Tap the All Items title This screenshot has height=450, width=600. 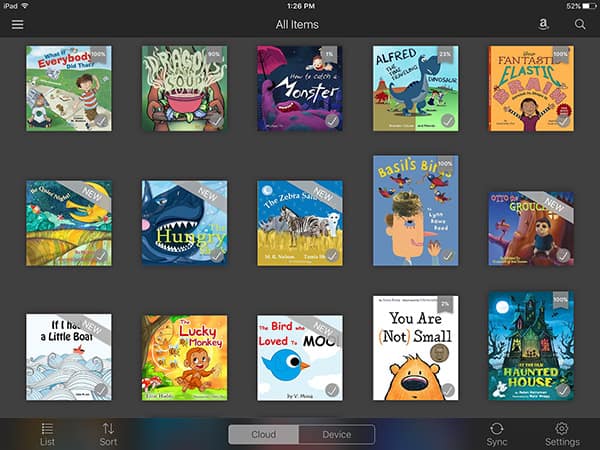click(x=299, y=24)
